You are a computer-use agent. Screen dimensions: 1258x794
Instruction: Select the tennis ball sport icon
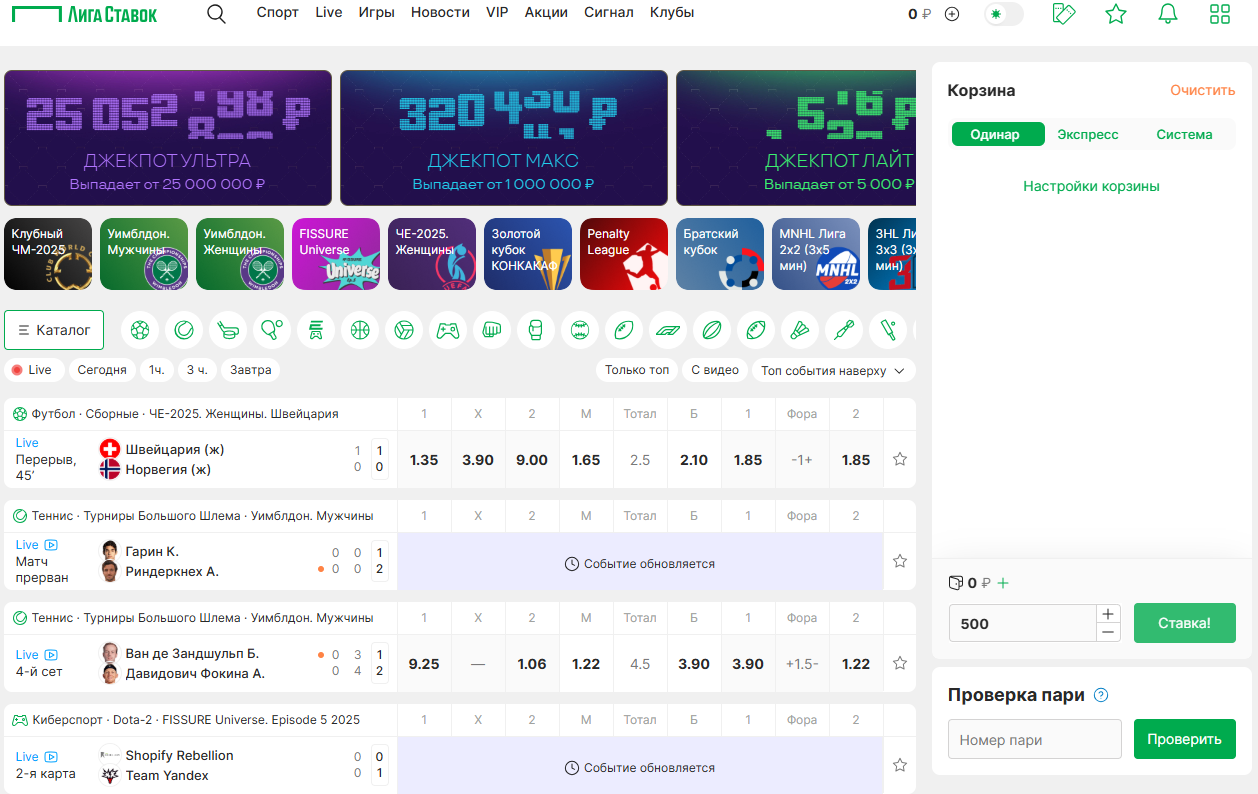(184, 329)
